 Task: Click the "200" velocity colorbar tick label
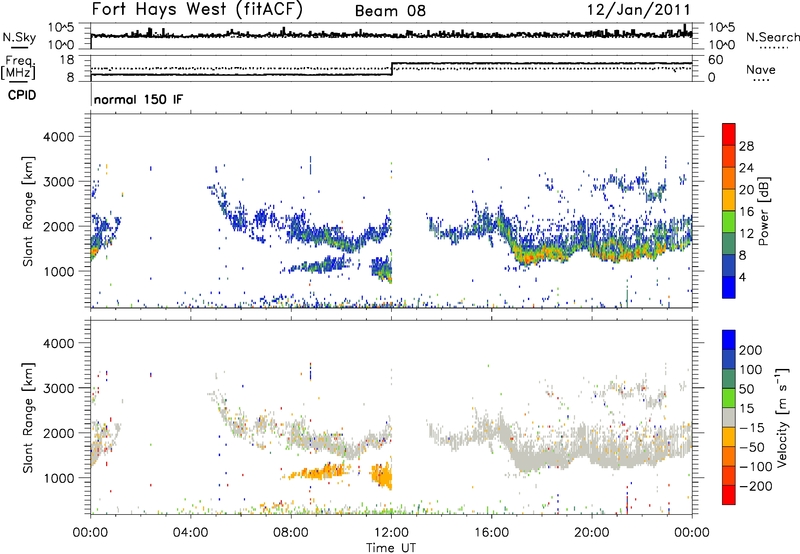point(751,350)
